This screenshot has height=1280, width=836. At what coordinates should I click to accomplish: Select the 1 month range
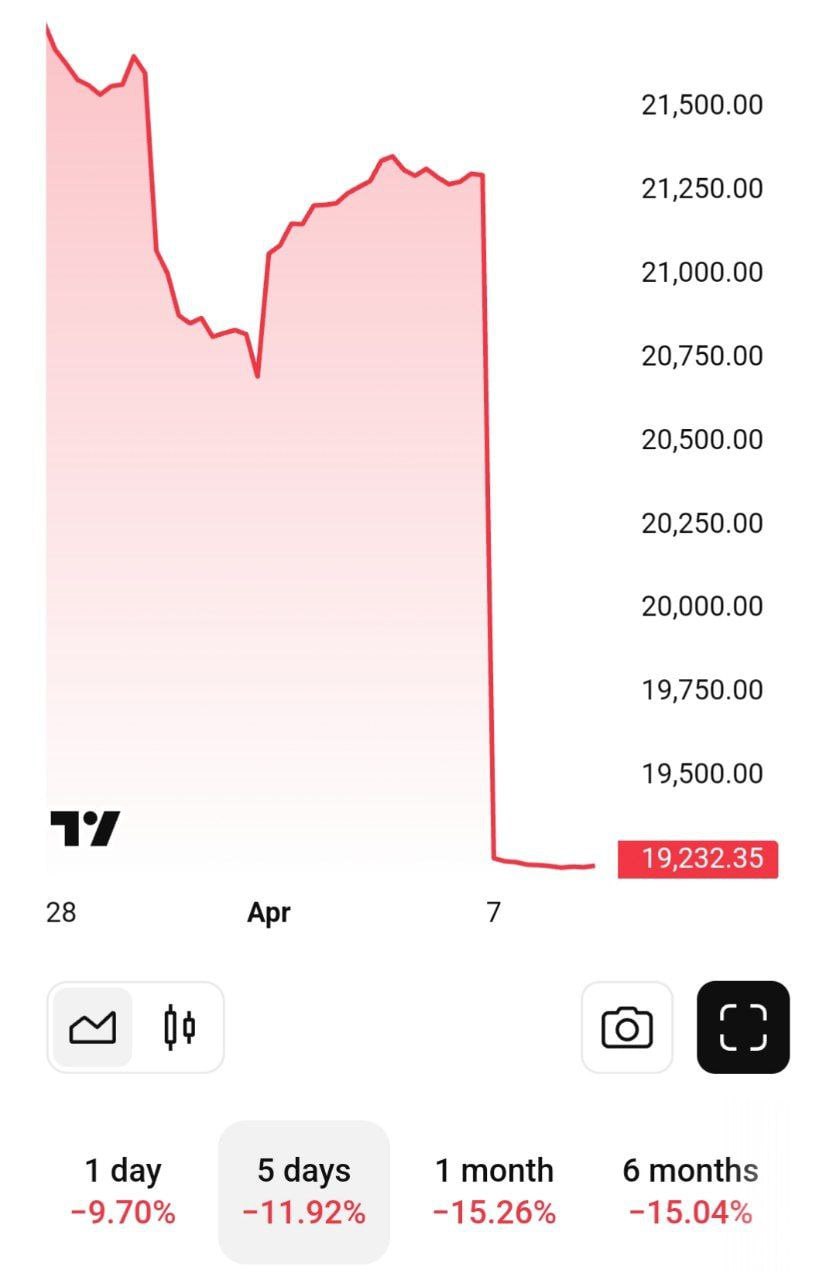494,1191
